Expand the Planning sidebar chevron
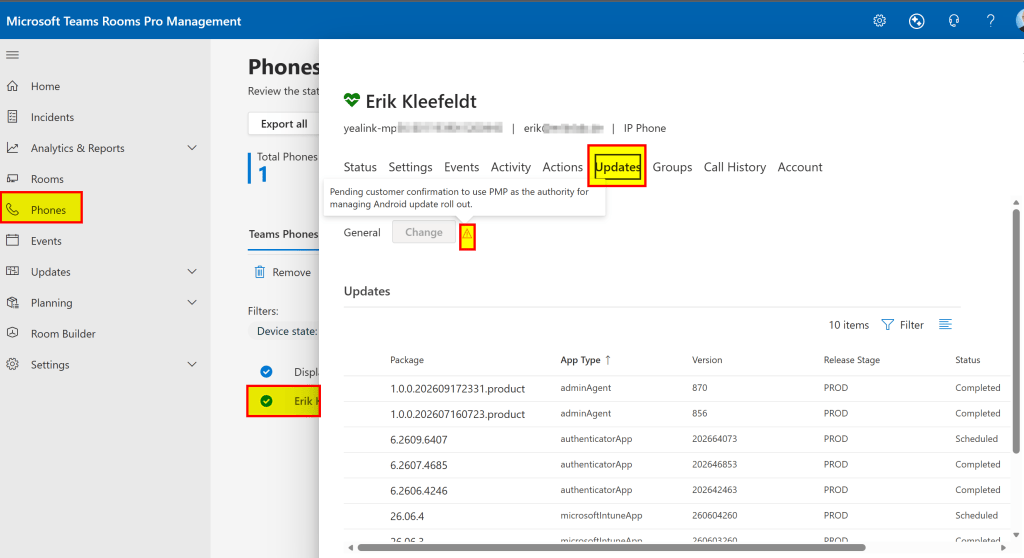Screen dimensions: 1024x558 point(192,302)
